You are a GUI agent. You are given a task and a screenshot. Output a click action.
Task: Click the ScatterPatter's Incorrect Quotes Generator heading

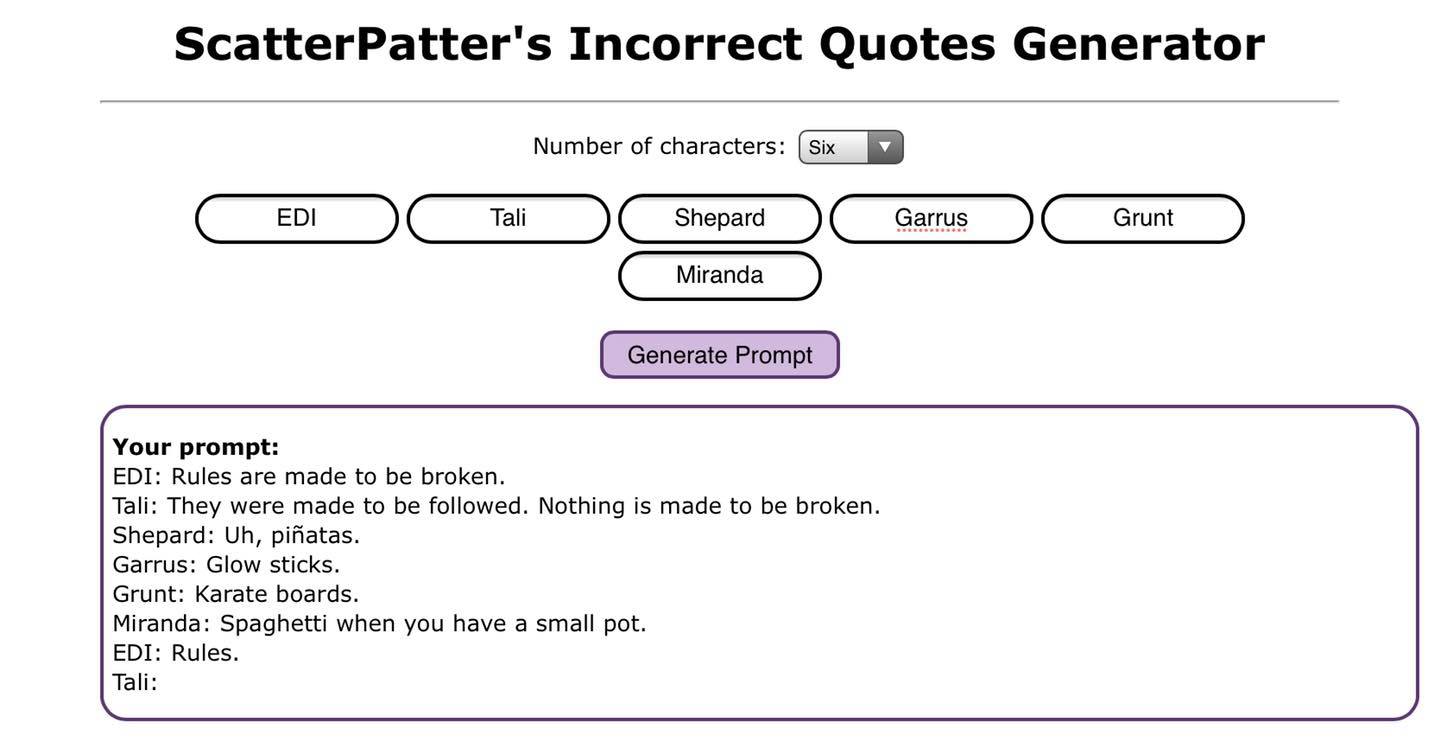point(719,44)
